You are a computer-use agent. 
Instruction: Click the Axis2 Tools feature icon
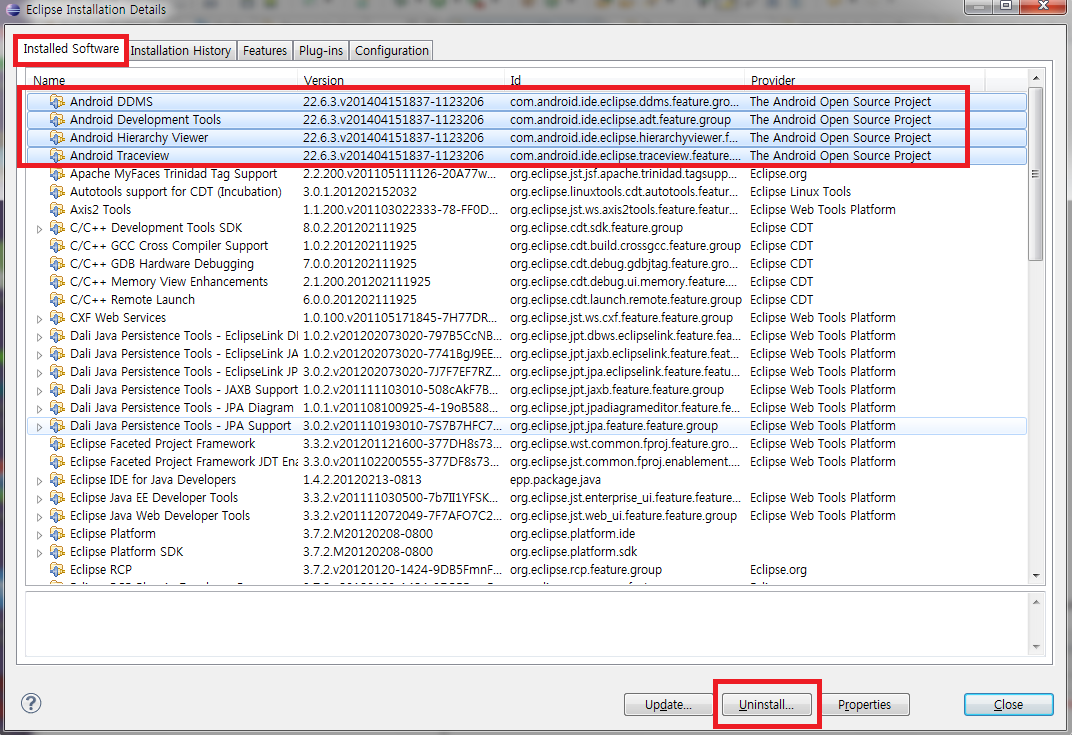pyautogui.click(x=58, y=209)
